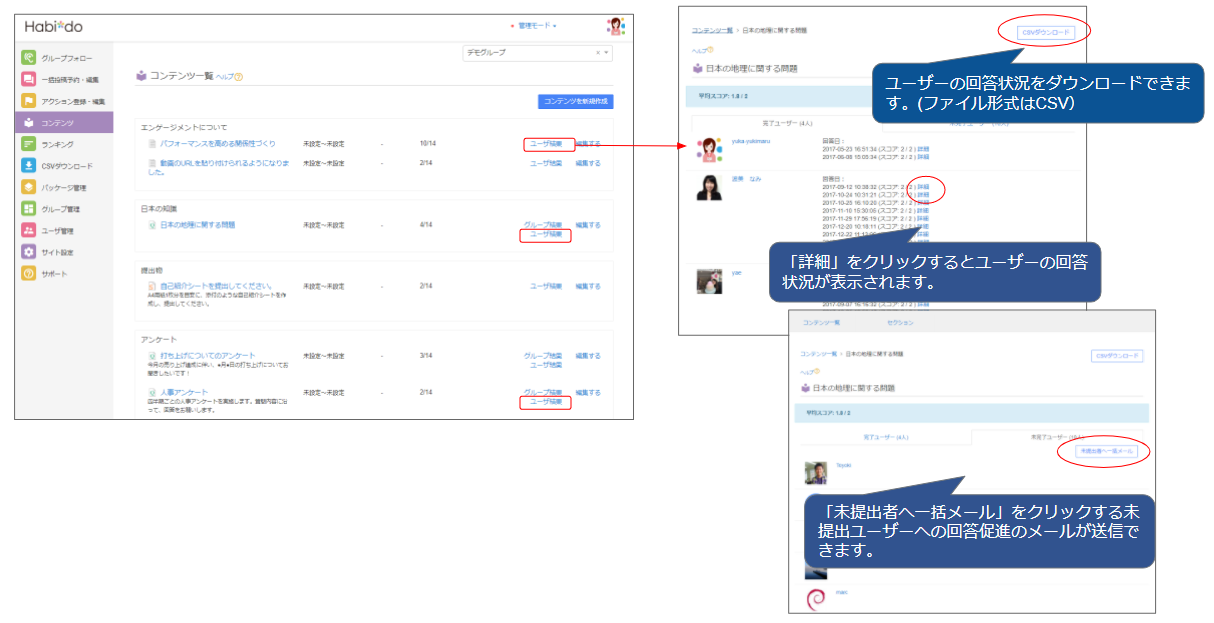Open 打ち上げについてのアンケート content
This screenshot has height=623, width=1214.
pyautogui.click(x=207, y=356)
